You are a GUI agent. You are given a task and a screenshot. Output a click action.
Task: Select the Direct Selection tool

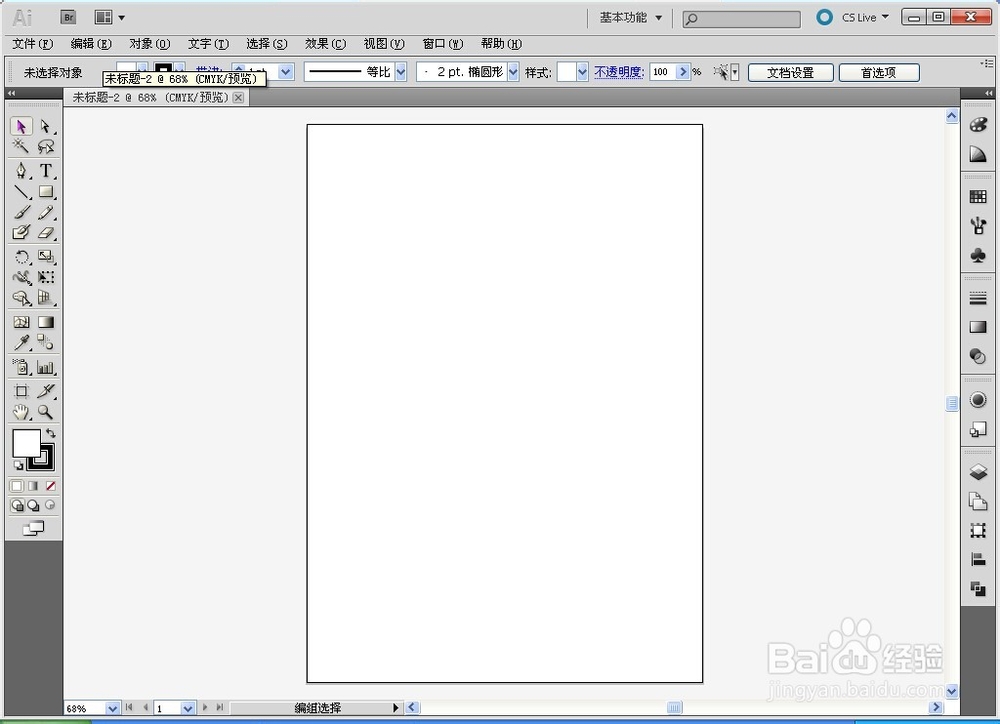(x=45, y=126)
